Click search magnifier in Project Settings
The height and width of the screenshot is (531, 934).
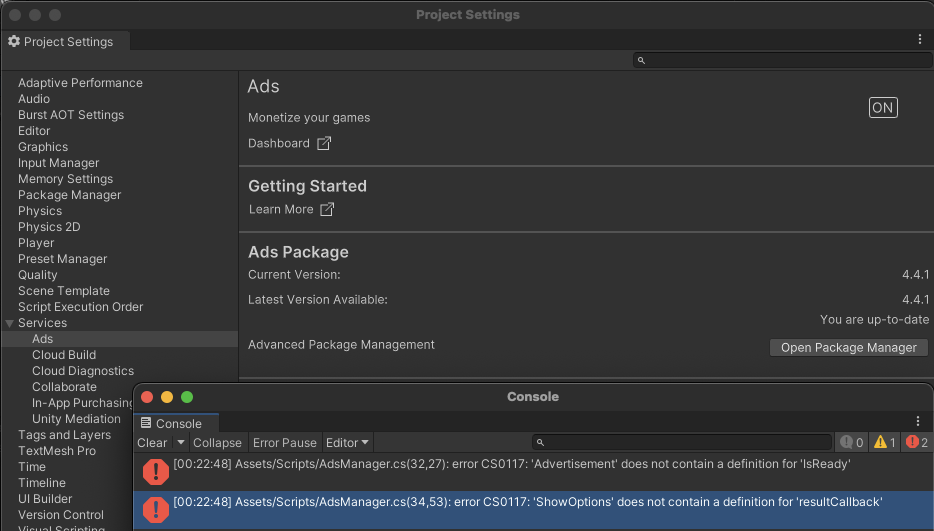click(641, 60)
